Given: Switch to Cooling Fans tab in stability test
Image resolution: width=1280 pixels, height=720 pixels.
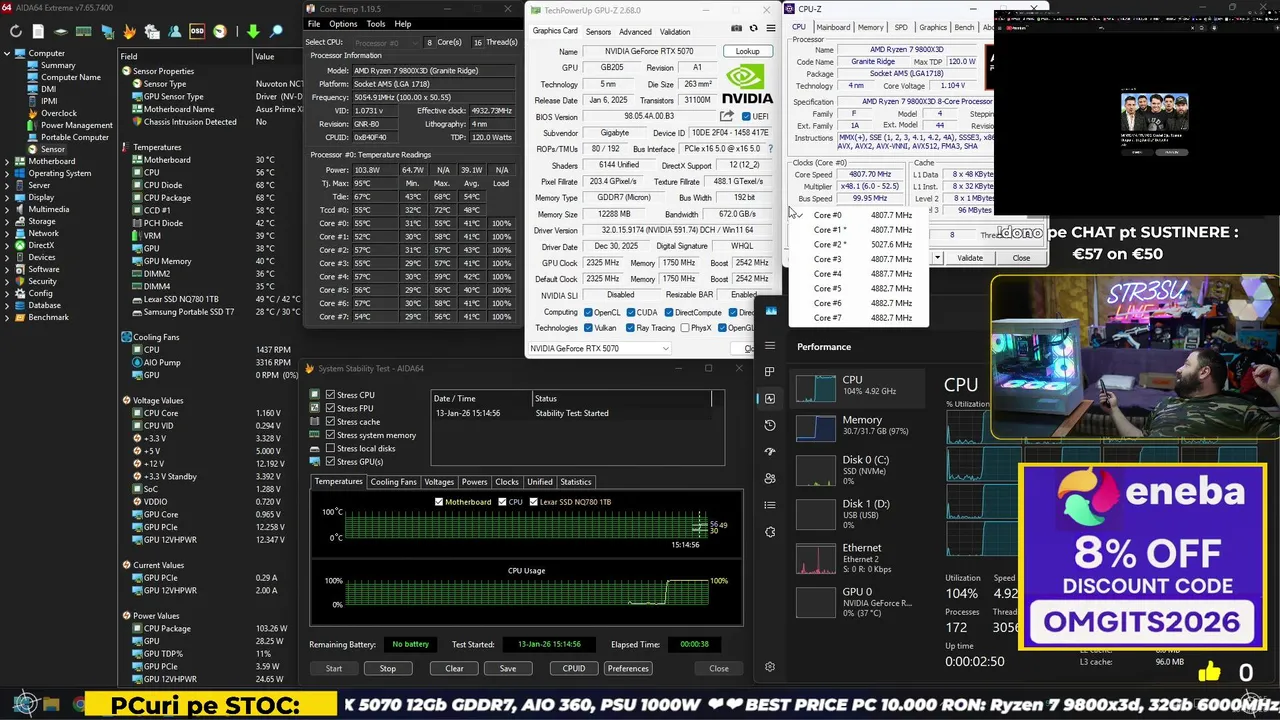Looking at the screenshot, I should pos(393,482).
